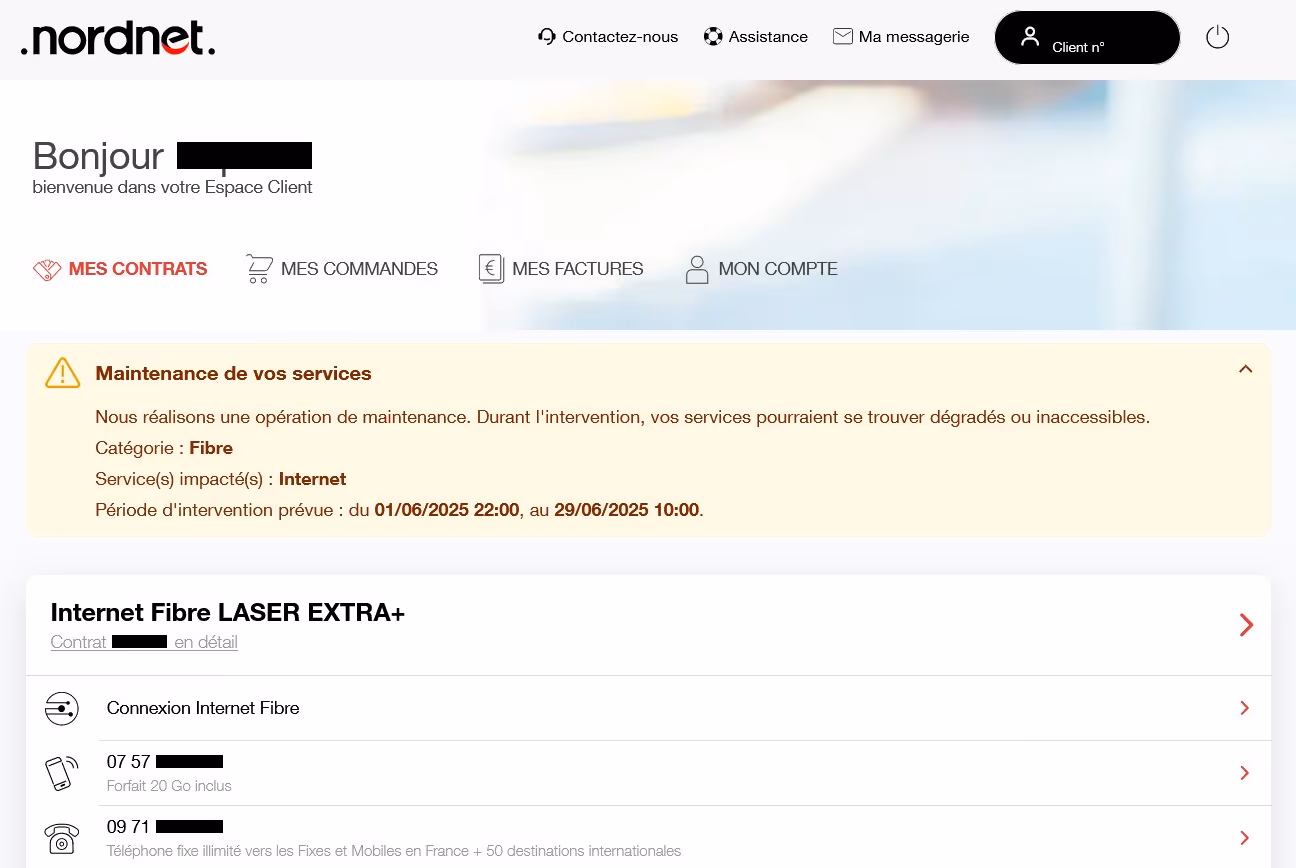
Task: Select the 09 71 landline number
Action: (165, 827)
